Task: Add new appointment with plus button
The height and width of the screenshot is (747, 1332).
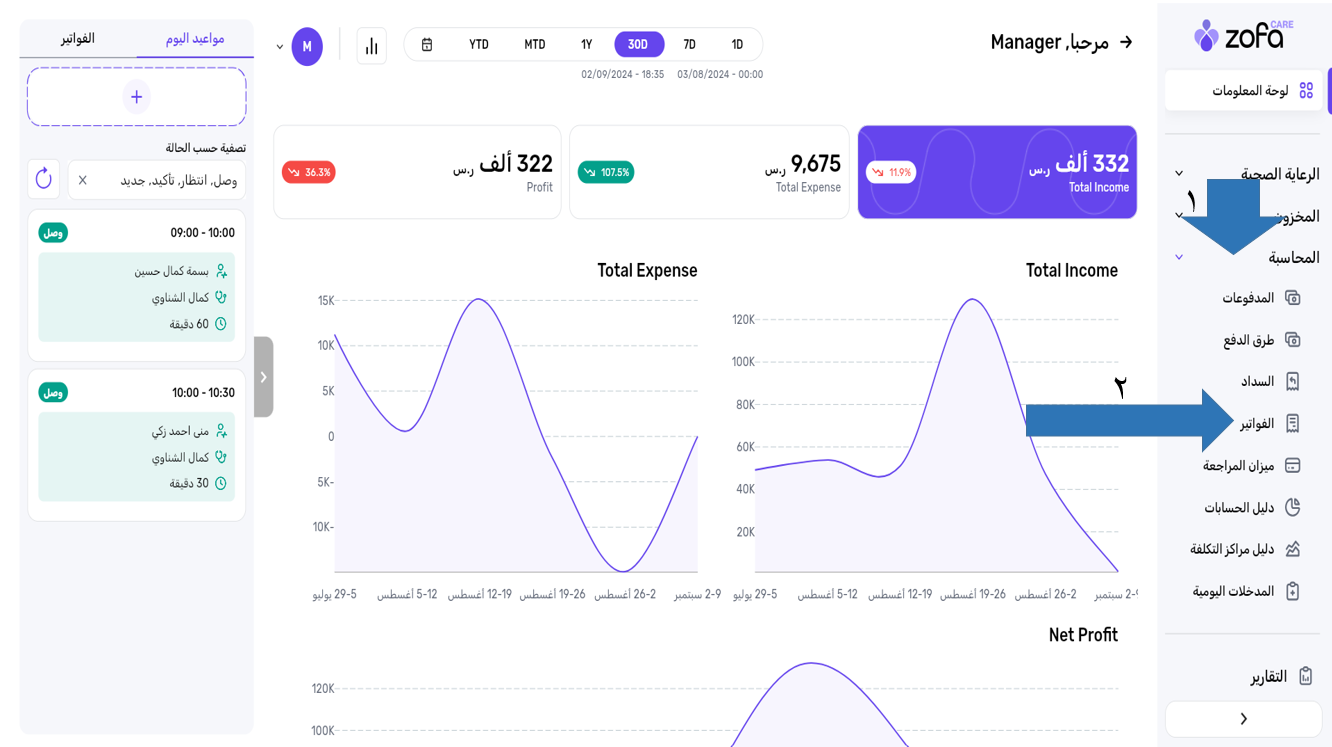Action: click(x=137, y=97)
